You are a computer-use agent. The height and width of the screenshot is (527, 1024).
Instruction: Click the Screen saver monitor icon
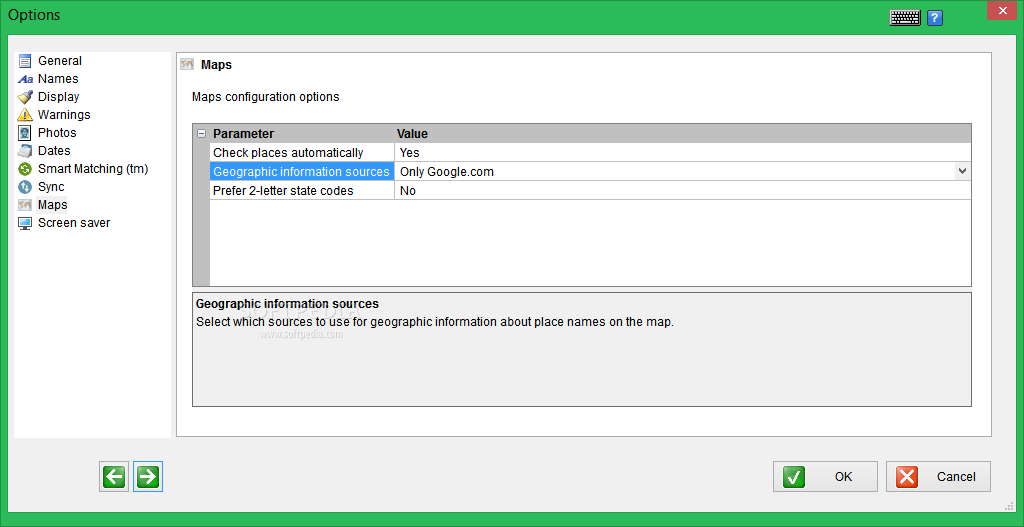(25, 223)
